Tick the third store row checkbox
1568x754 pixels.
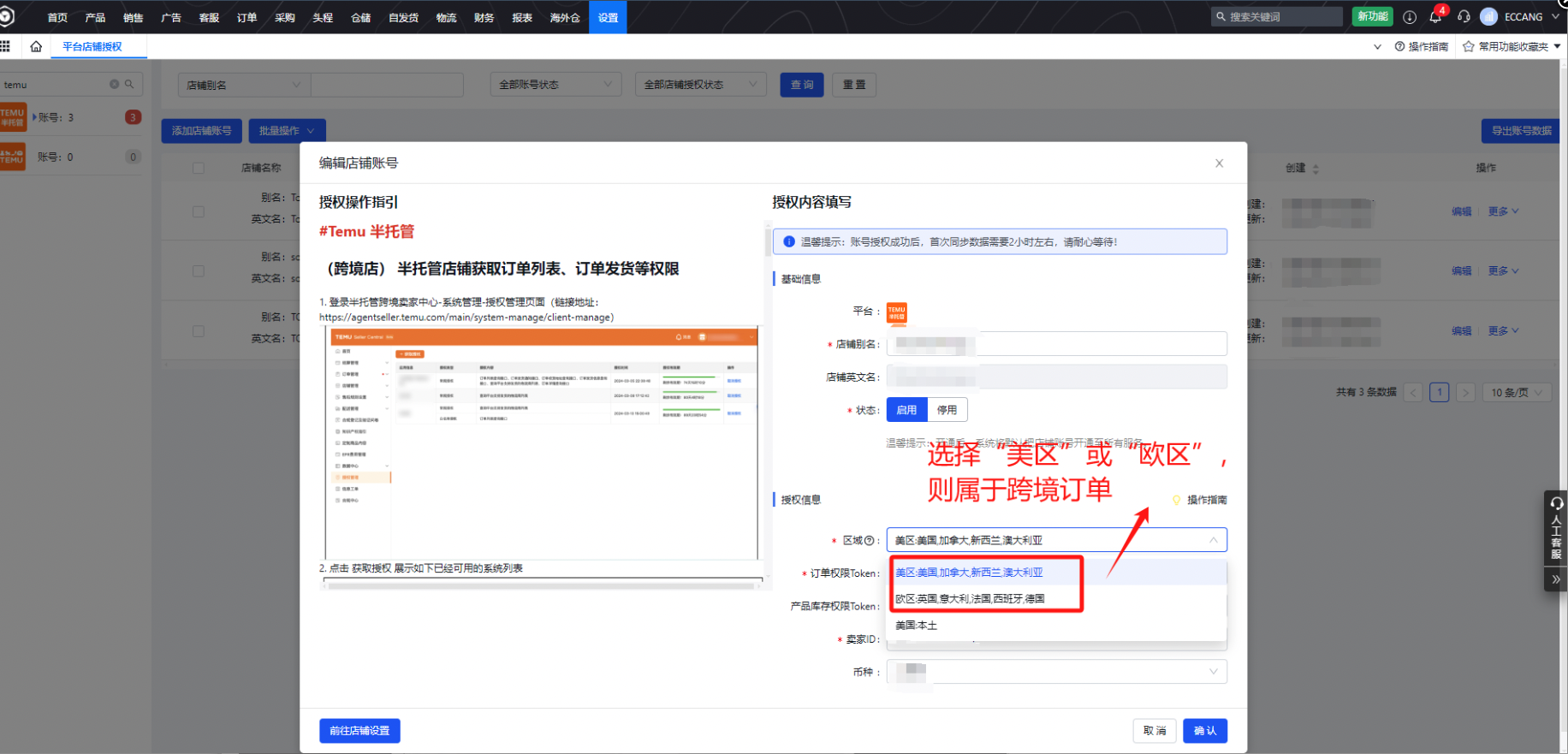[199, 331]
